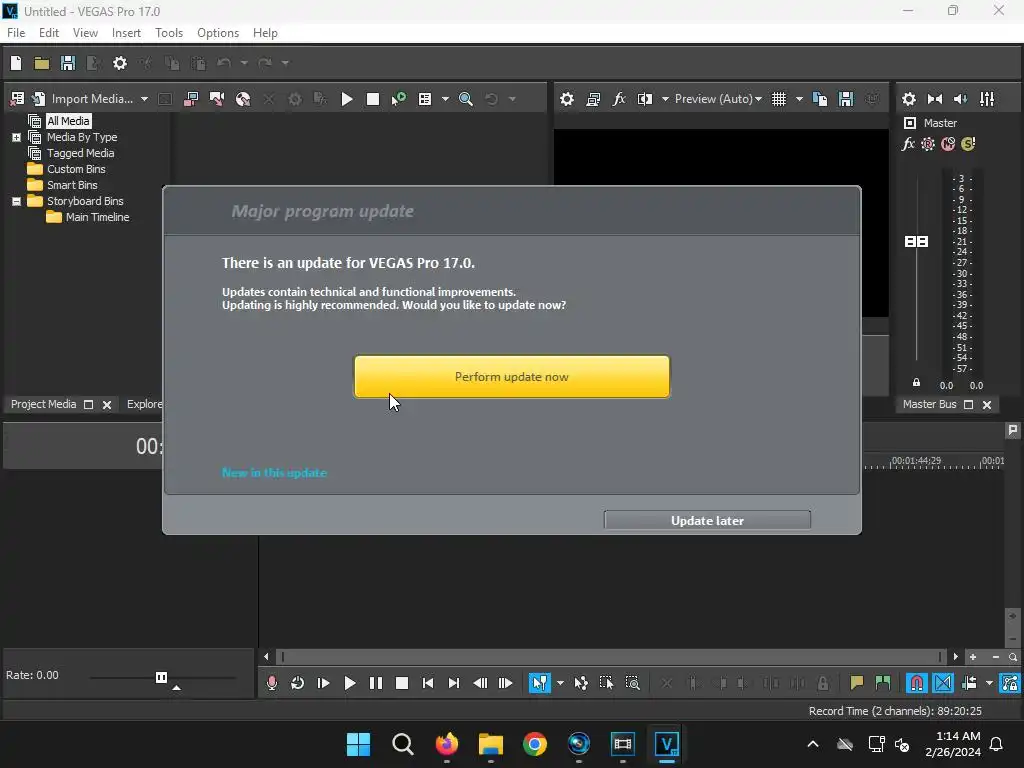
Task: Open the View menu
Action: coord(85,33)
